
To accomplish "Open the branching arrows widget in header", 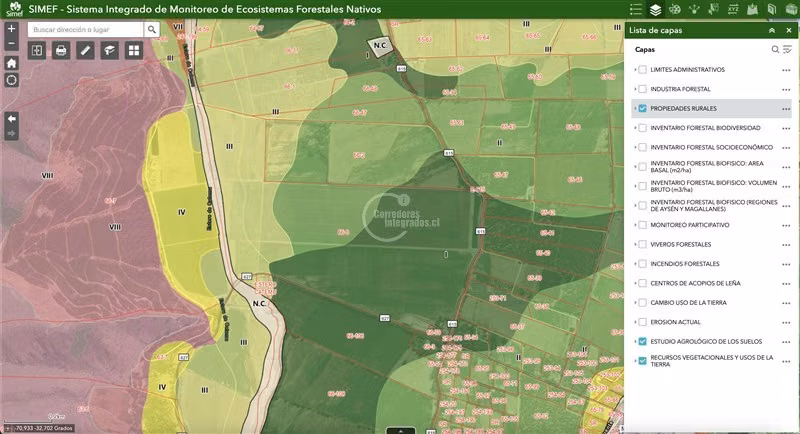I will pyautogui.click(x=694, y=9).
